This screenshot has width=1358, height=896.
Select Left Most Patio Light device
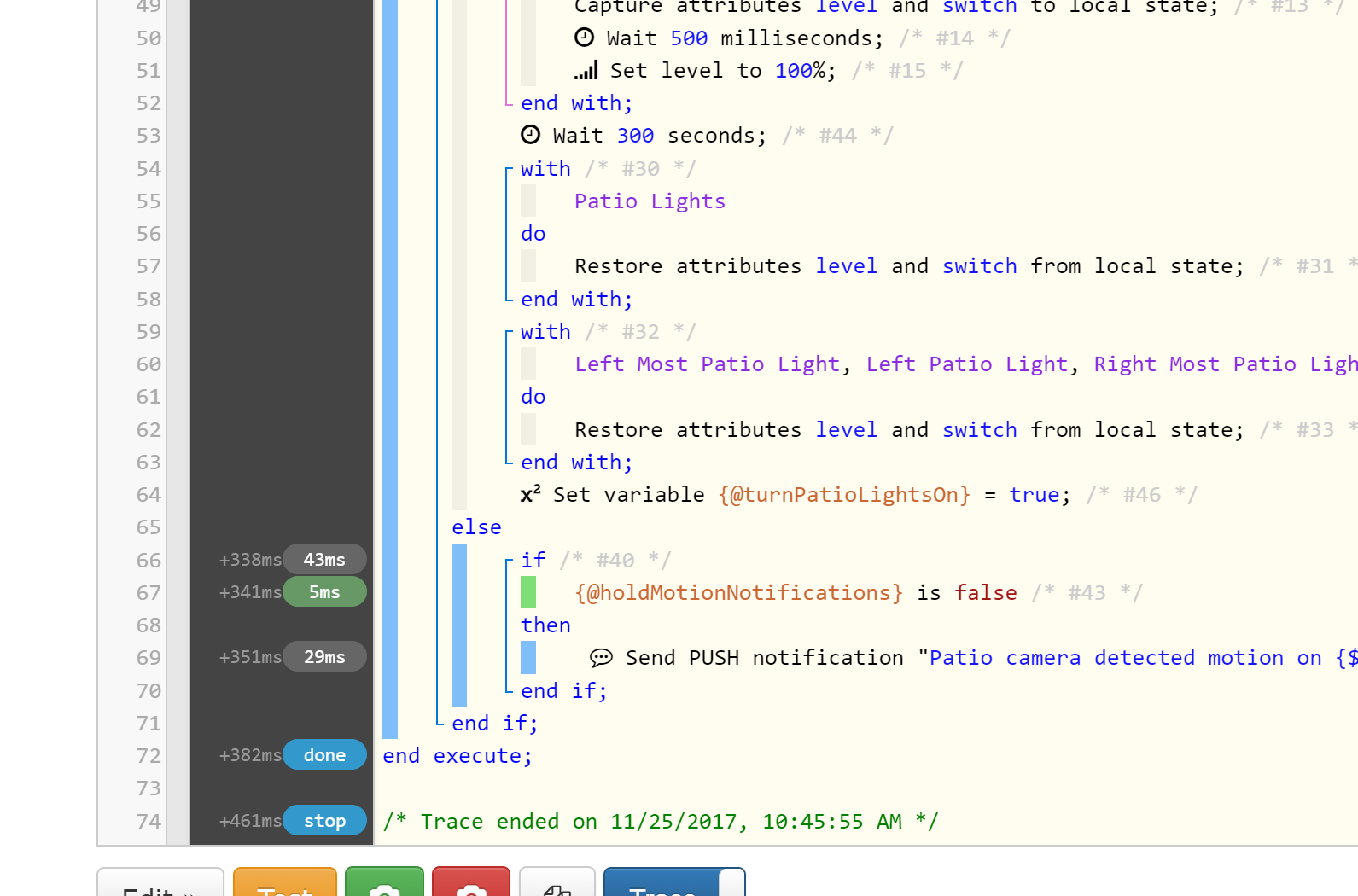click(x=708, y=364)
